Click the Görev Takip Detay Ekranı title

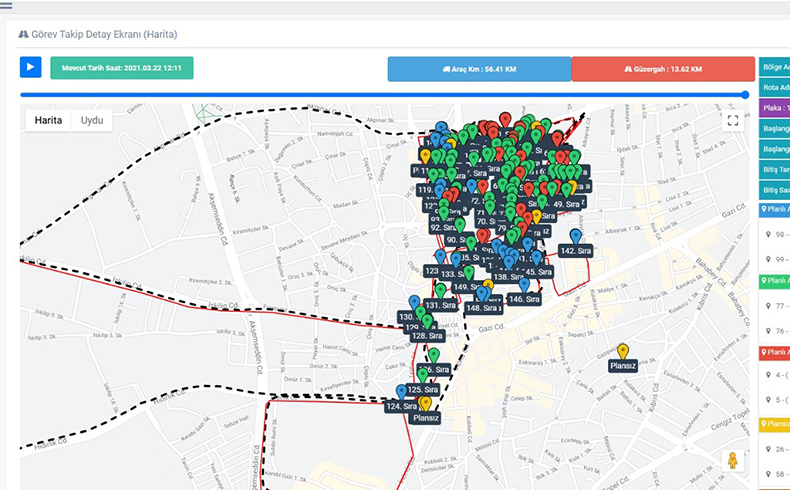click(x=104, y=35)
